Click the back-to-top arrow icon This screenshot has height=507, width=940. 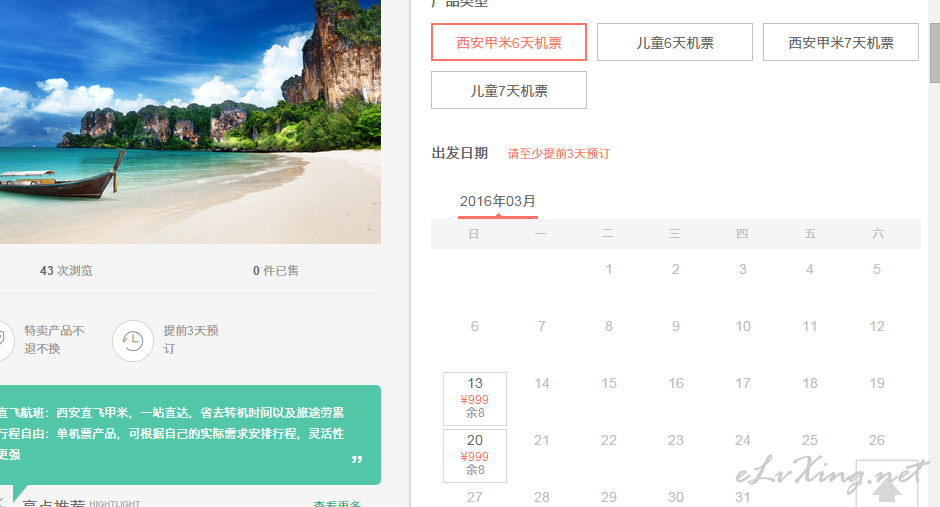(x=887, y=488)
